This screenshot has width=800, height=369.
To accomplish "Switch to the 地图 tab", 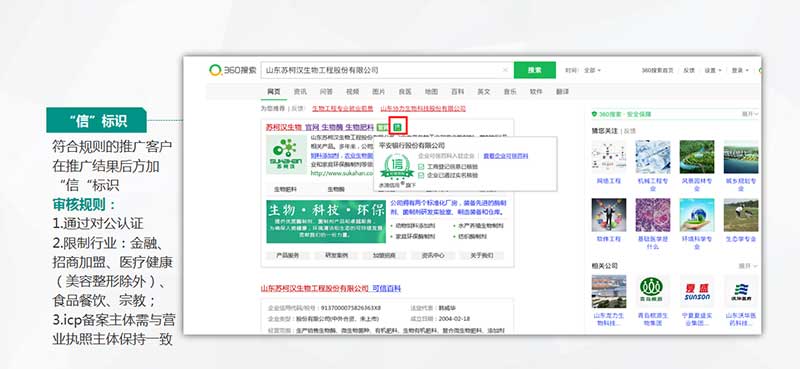I will click(431, 92).
